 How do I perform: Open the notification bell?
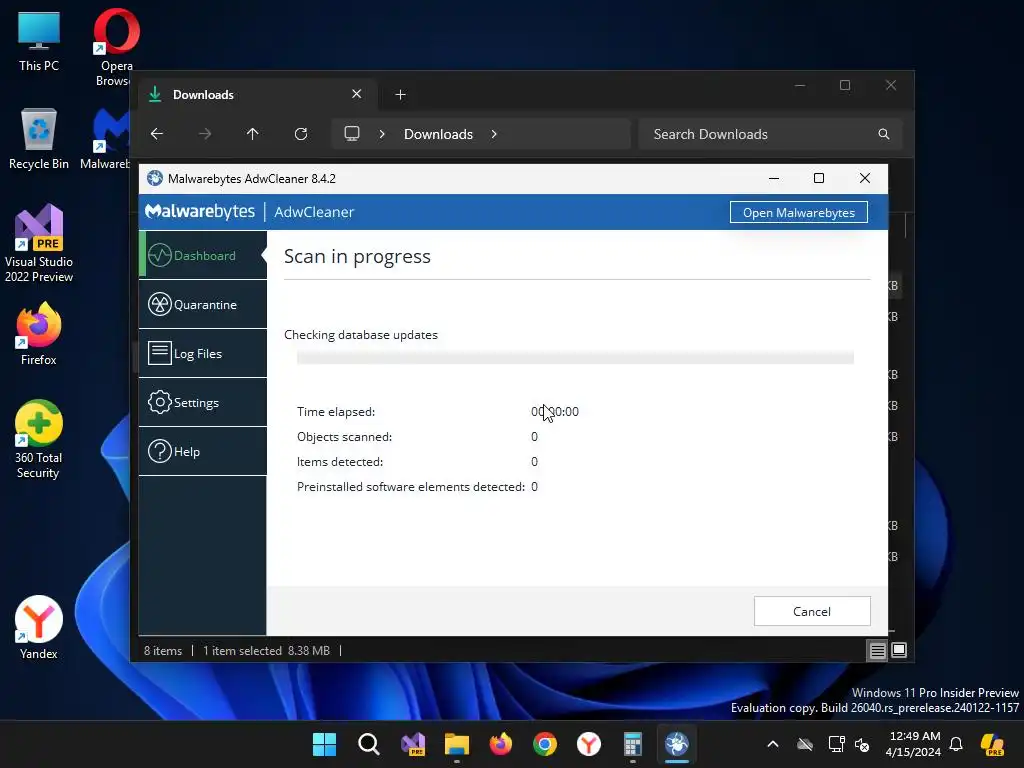[956, 744]
